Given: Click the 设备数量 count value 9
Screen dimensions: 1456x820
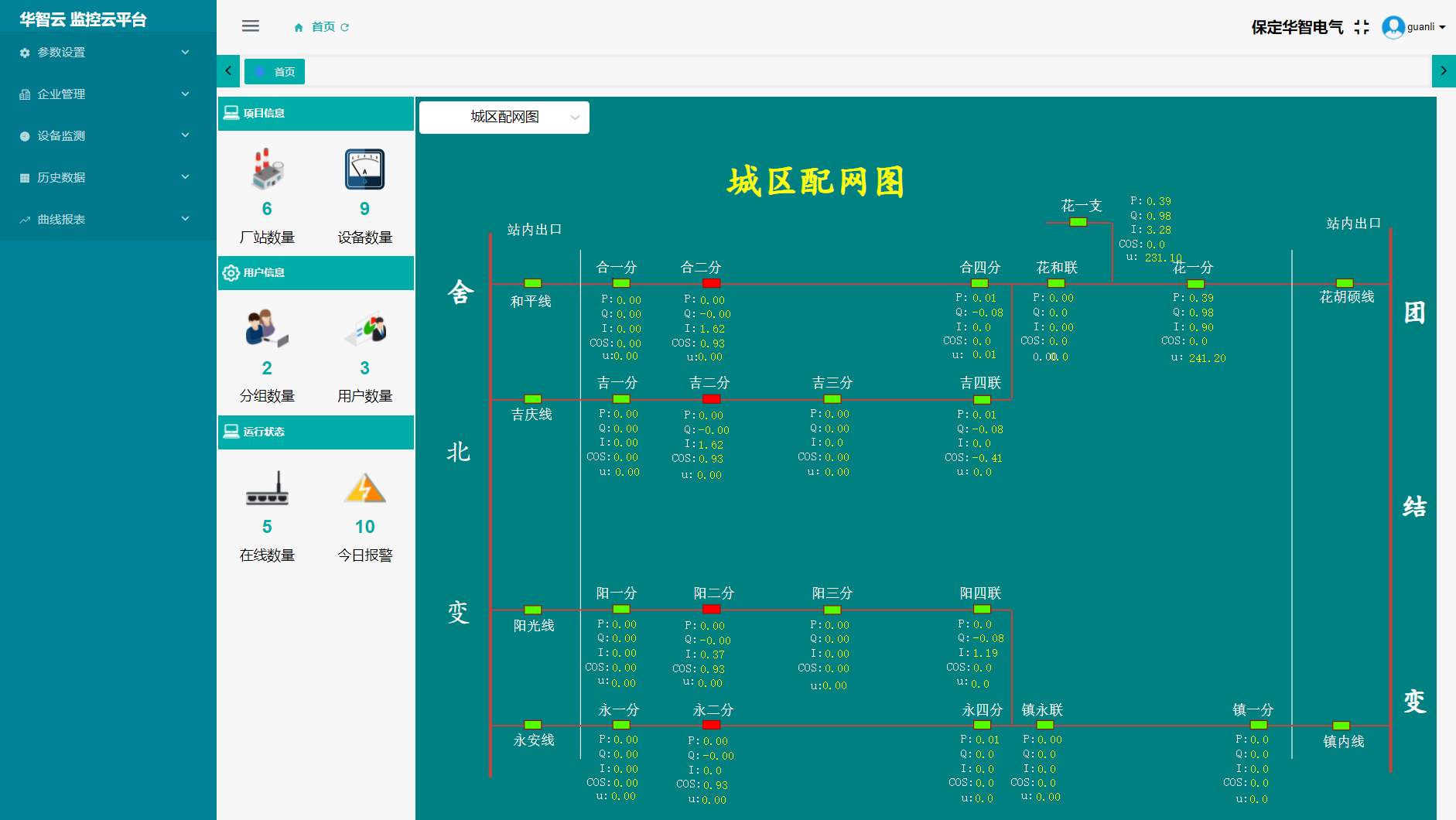Looking at the screenshot, I should pyautogui.click(x=365, y=209).
